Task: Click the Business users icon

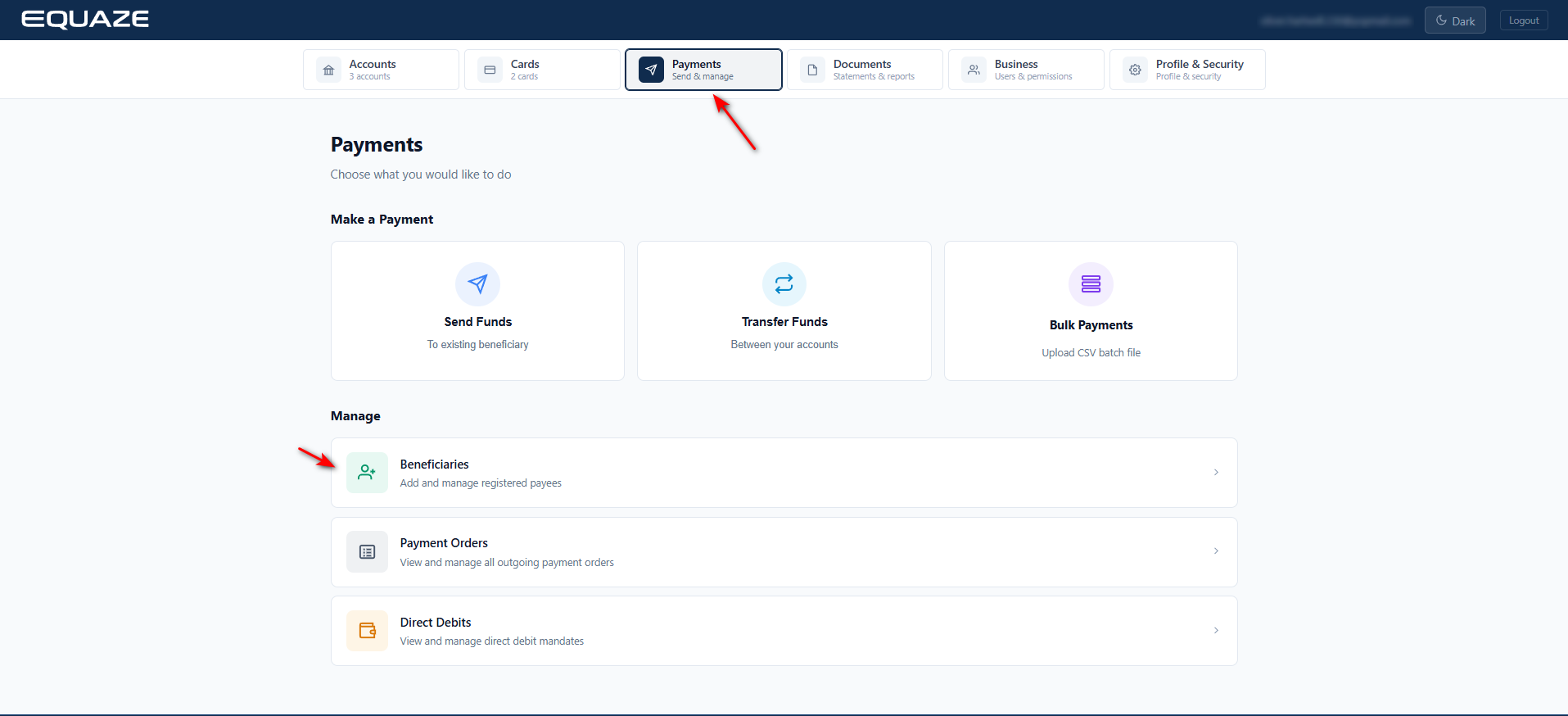Action: 974,70
